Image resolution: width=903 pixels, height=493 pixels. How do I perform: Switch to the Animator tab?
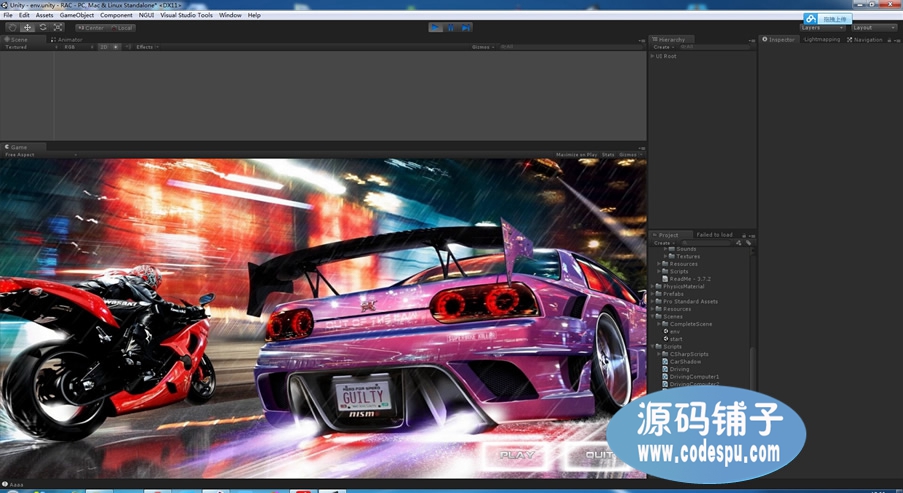pos(68,39)
